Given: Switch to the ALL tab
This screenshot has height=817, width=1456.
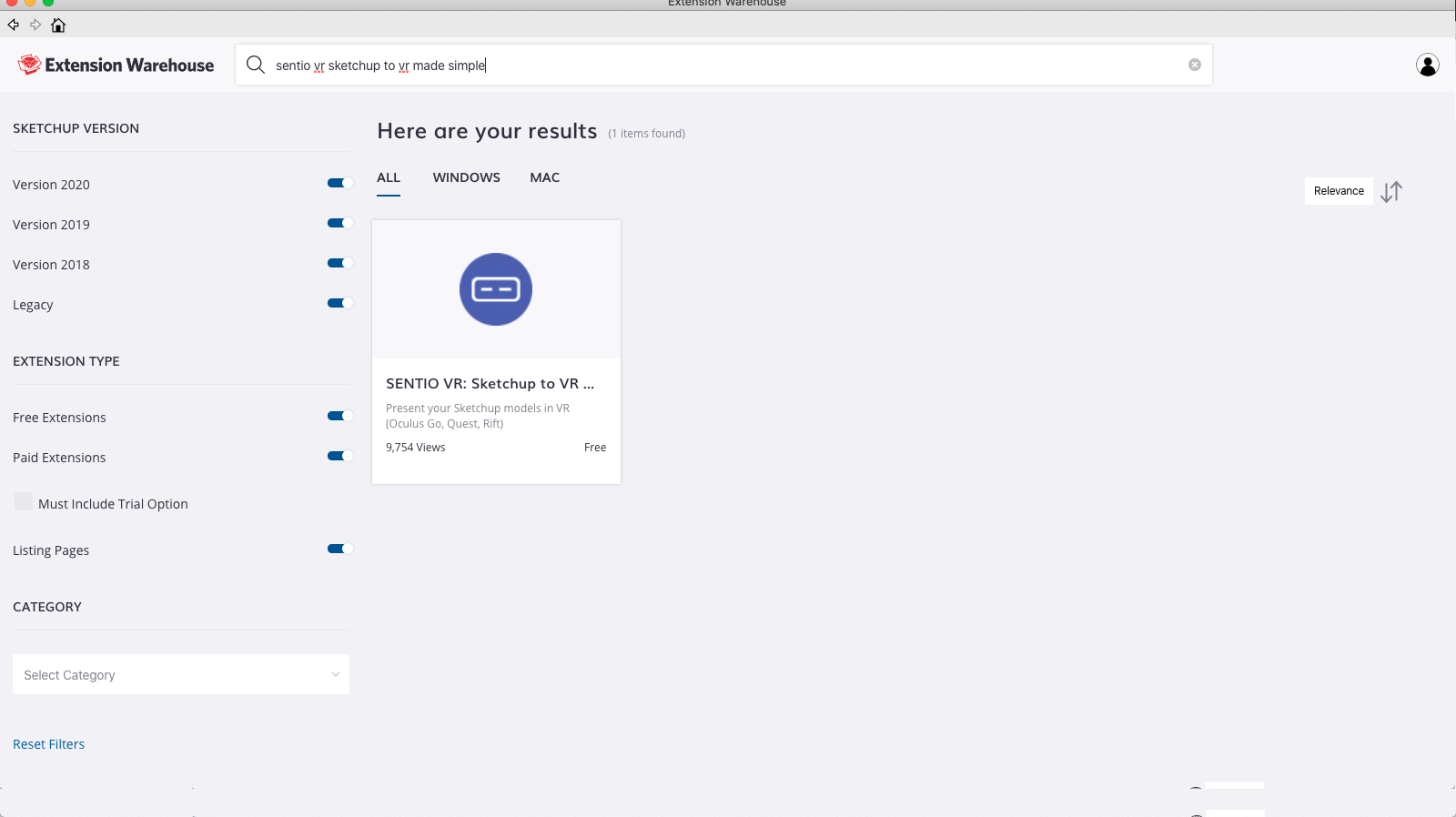Looking at the screenshot, I should click(x=389, y=177).
